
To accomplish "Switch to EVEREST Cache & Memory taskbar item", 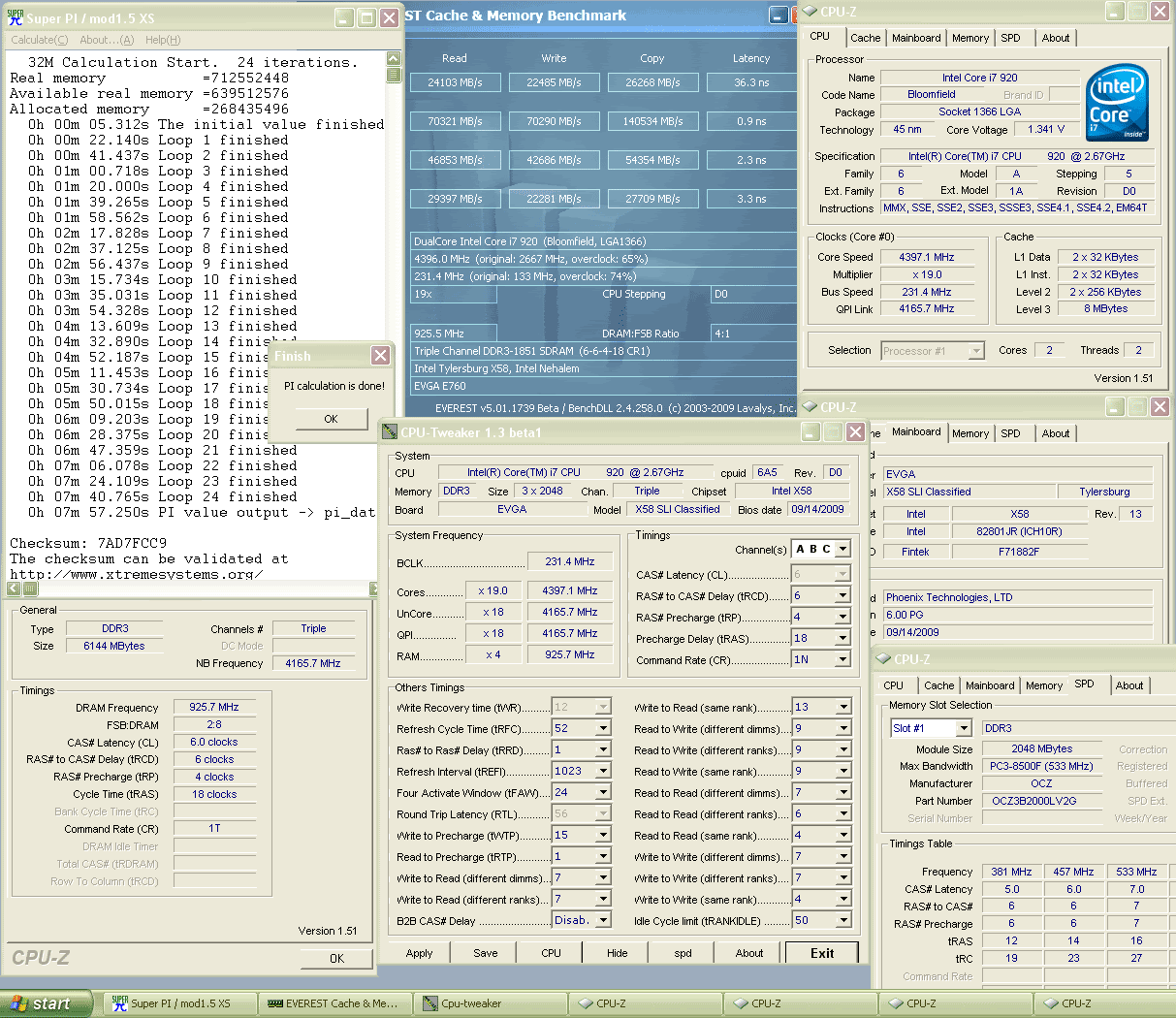I will pyautogui.click(x=334, y=1003).
